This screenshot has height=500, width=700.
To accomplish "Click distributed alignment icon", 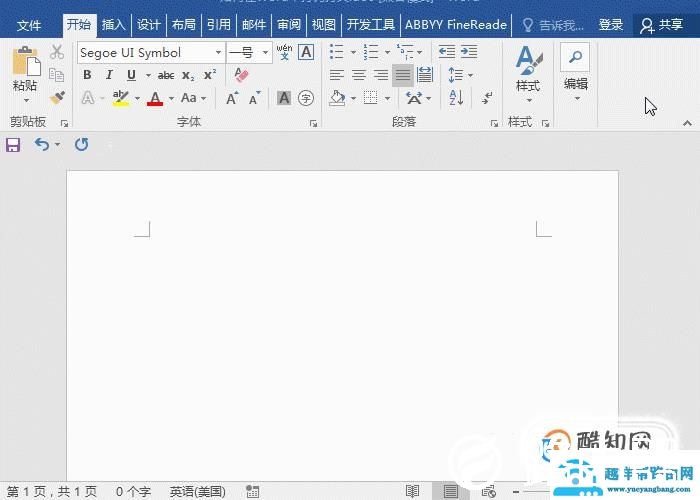I will coord(425,75).
